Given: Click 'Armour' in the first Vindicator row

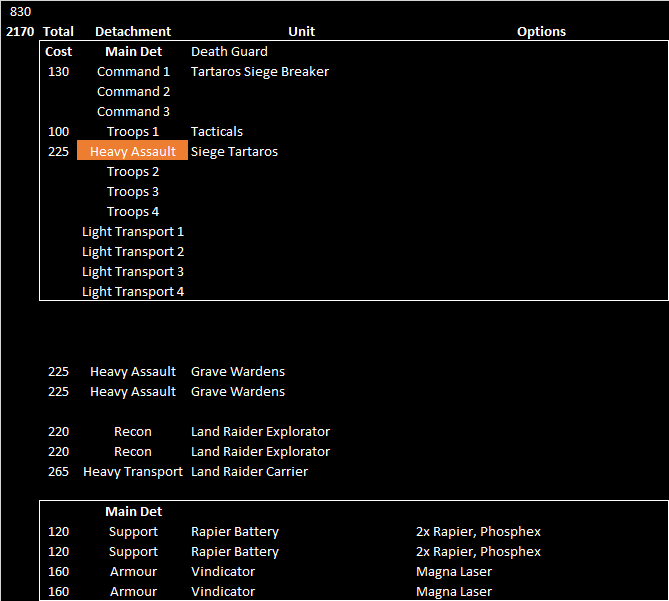Looking at the screenshot, I should [x=133, y=572].
